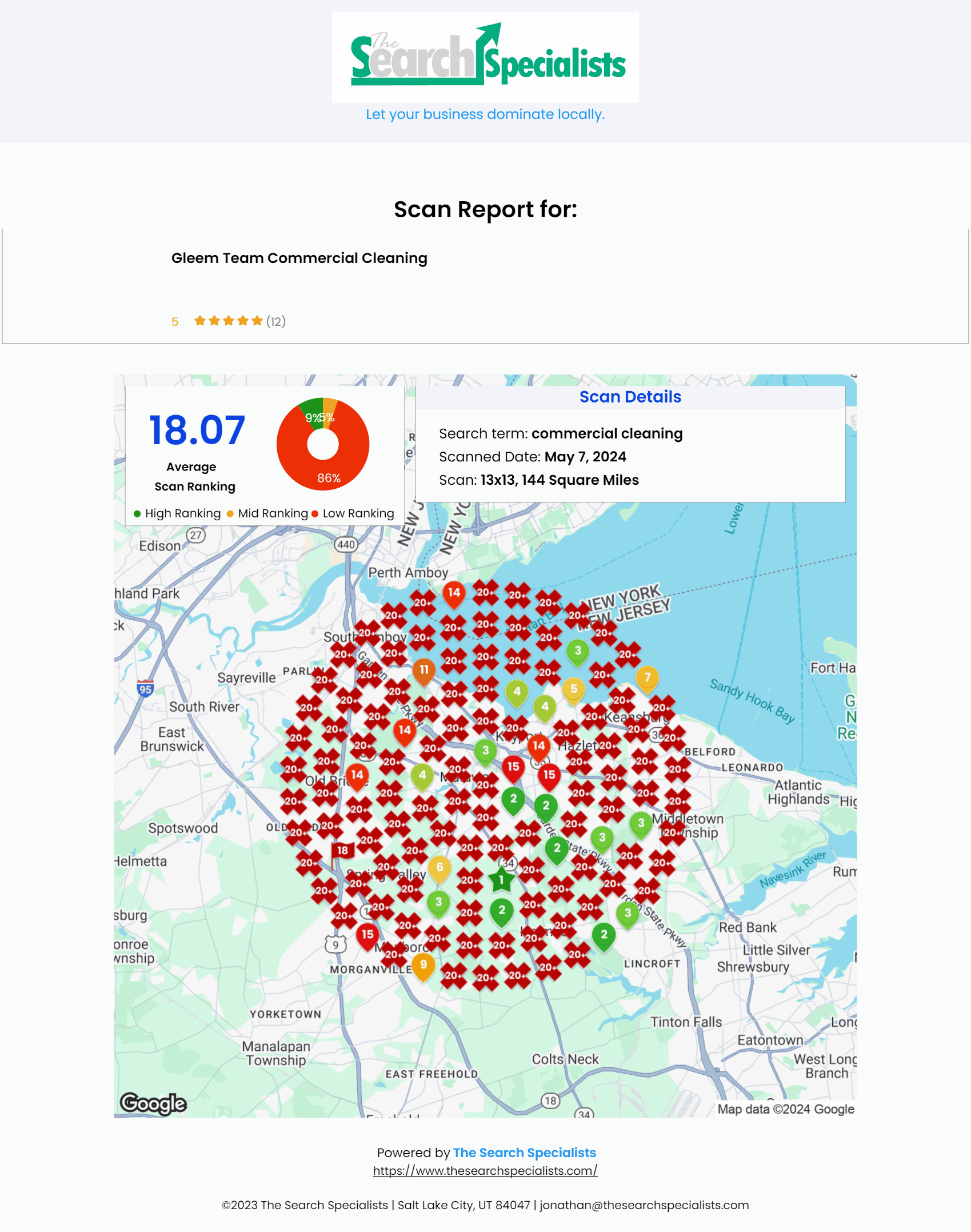Click The Search Specialists powered-by link
This screenshot has height=1232, width=971.
click(x=524, y=1153)
